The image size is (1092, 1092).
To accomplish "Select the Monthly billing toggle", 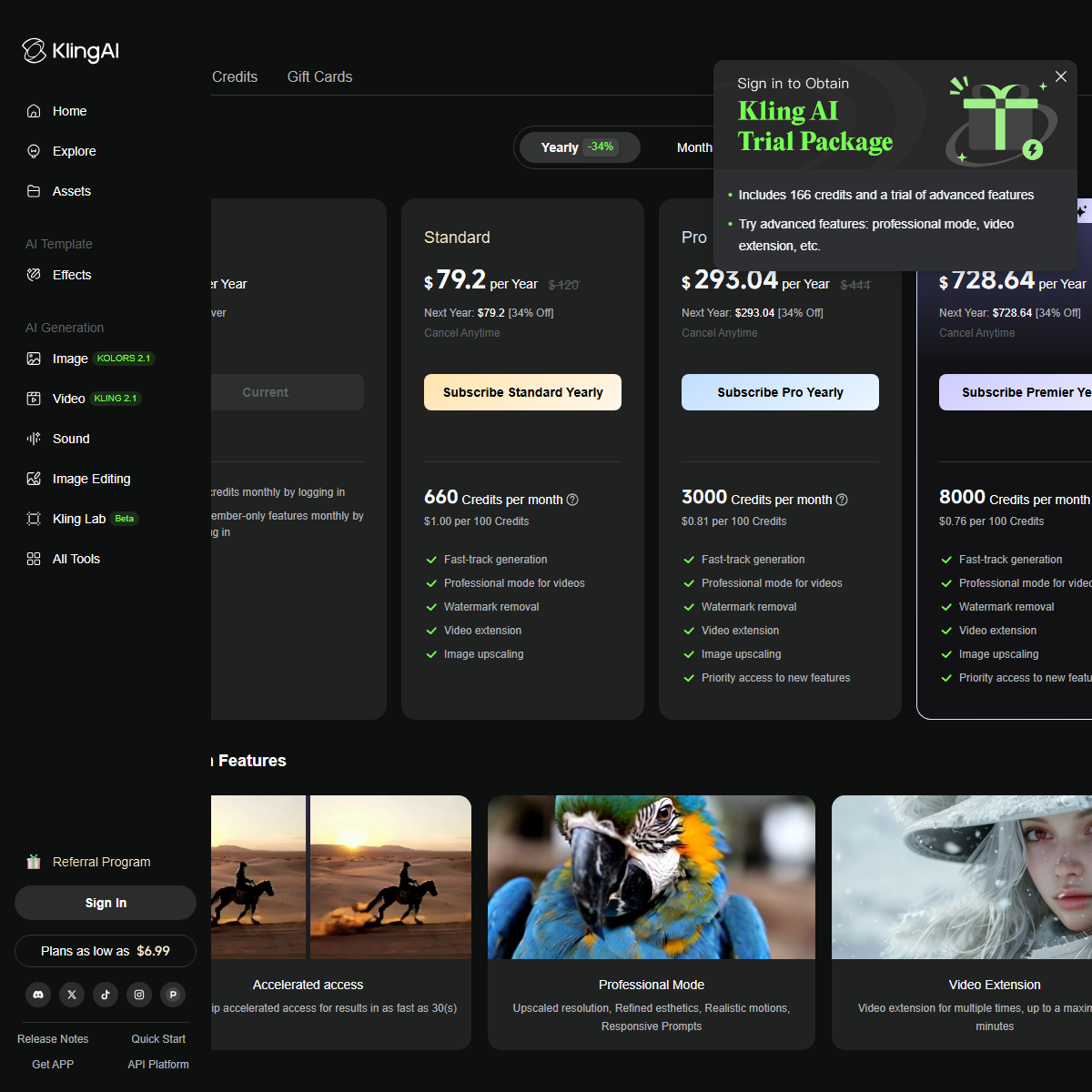I will [694, 147].
